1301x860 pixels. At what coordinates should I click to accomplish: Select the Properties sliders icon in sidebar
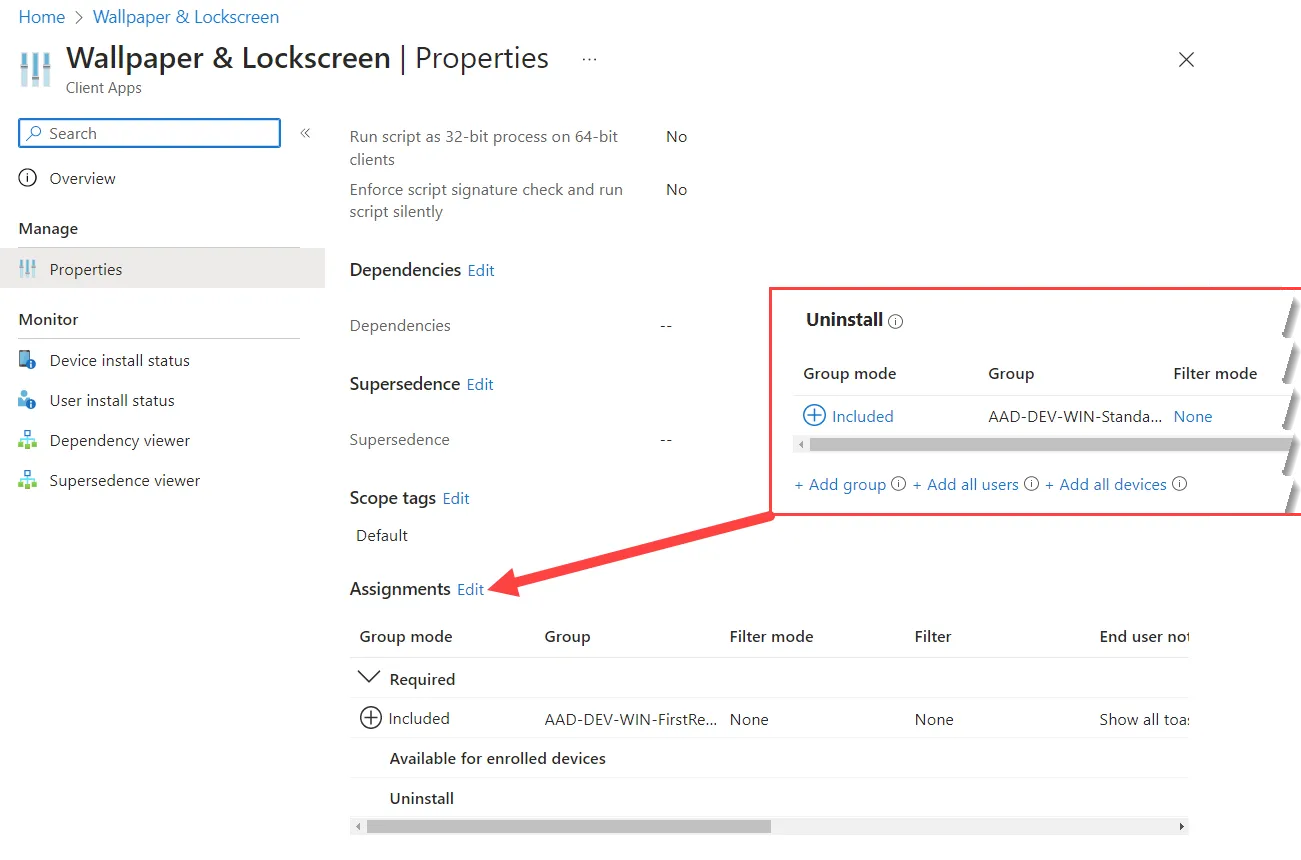click(x=28, y=269)
